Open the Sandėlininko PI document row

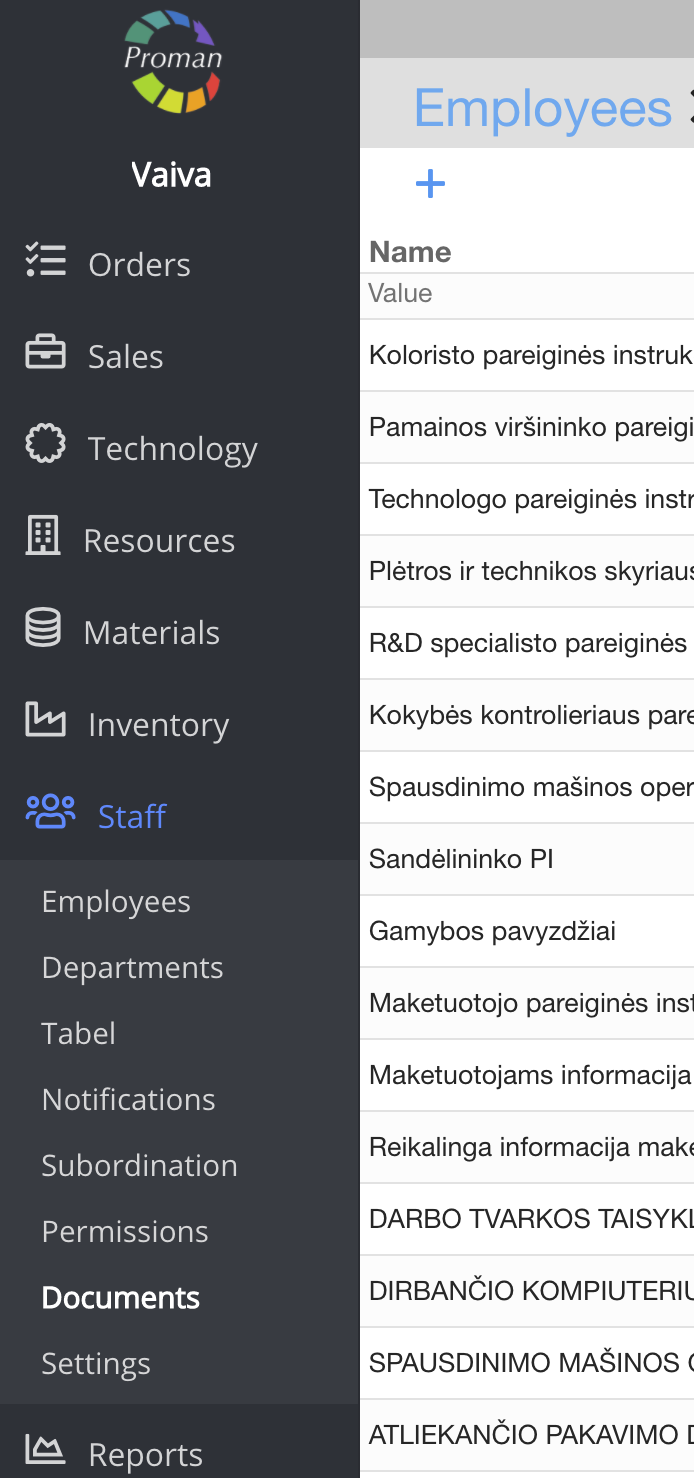pyautogui.click(x=461, y=859)
